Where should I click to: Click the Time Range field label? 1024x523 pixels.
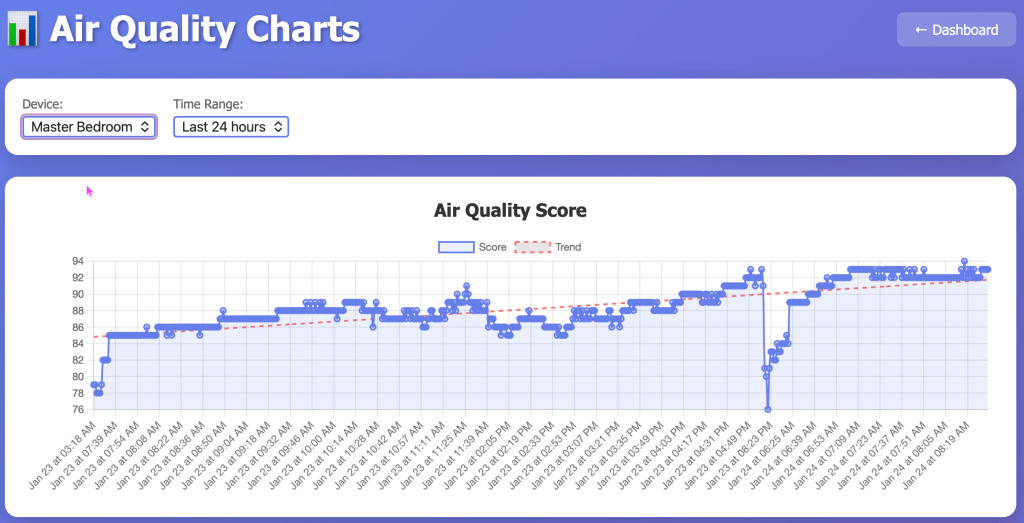208,104
